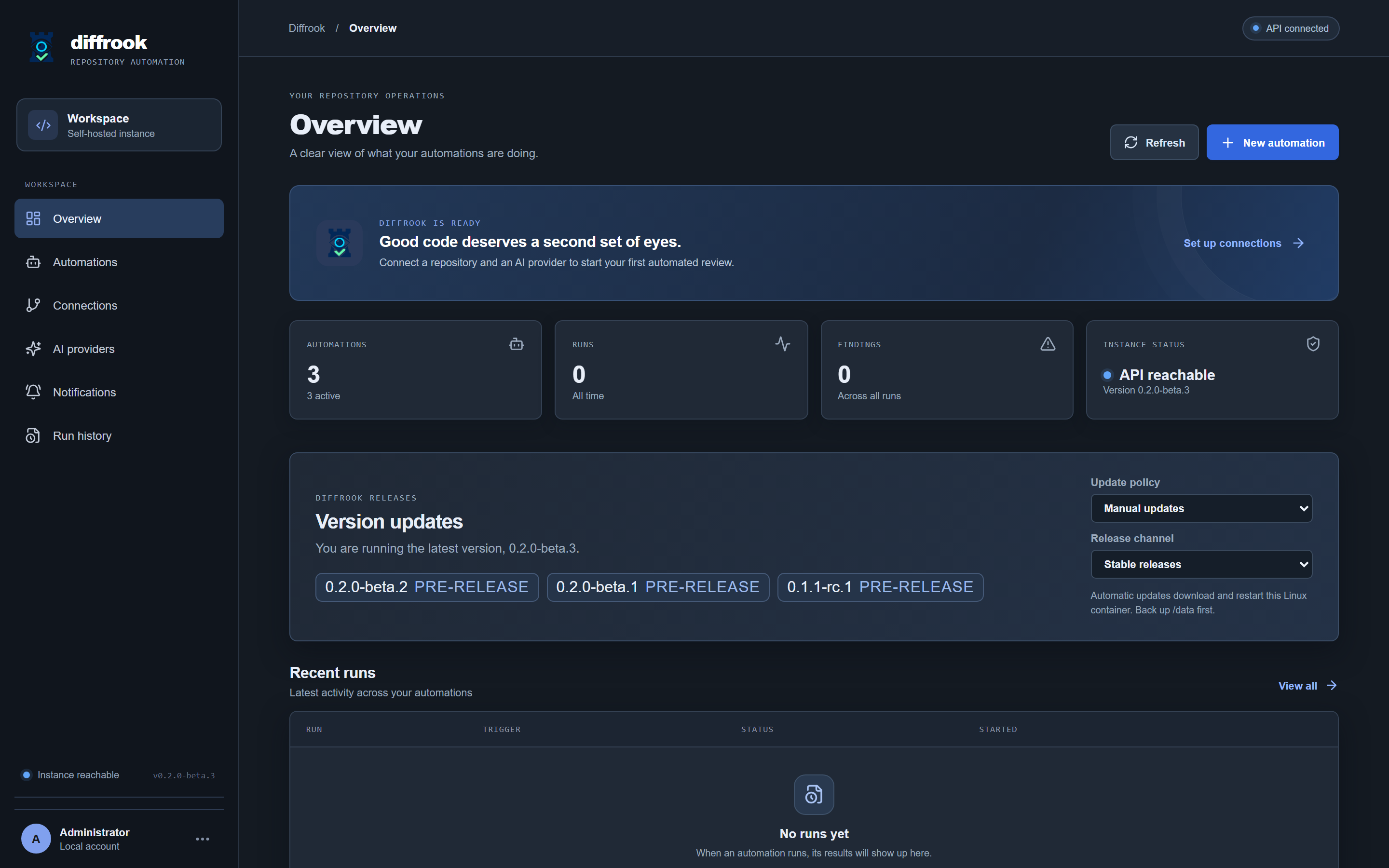This screenshot has height=868, width=1389.
Task: Click the Overview grid icon in sidebar
Action: click(33, 219)
